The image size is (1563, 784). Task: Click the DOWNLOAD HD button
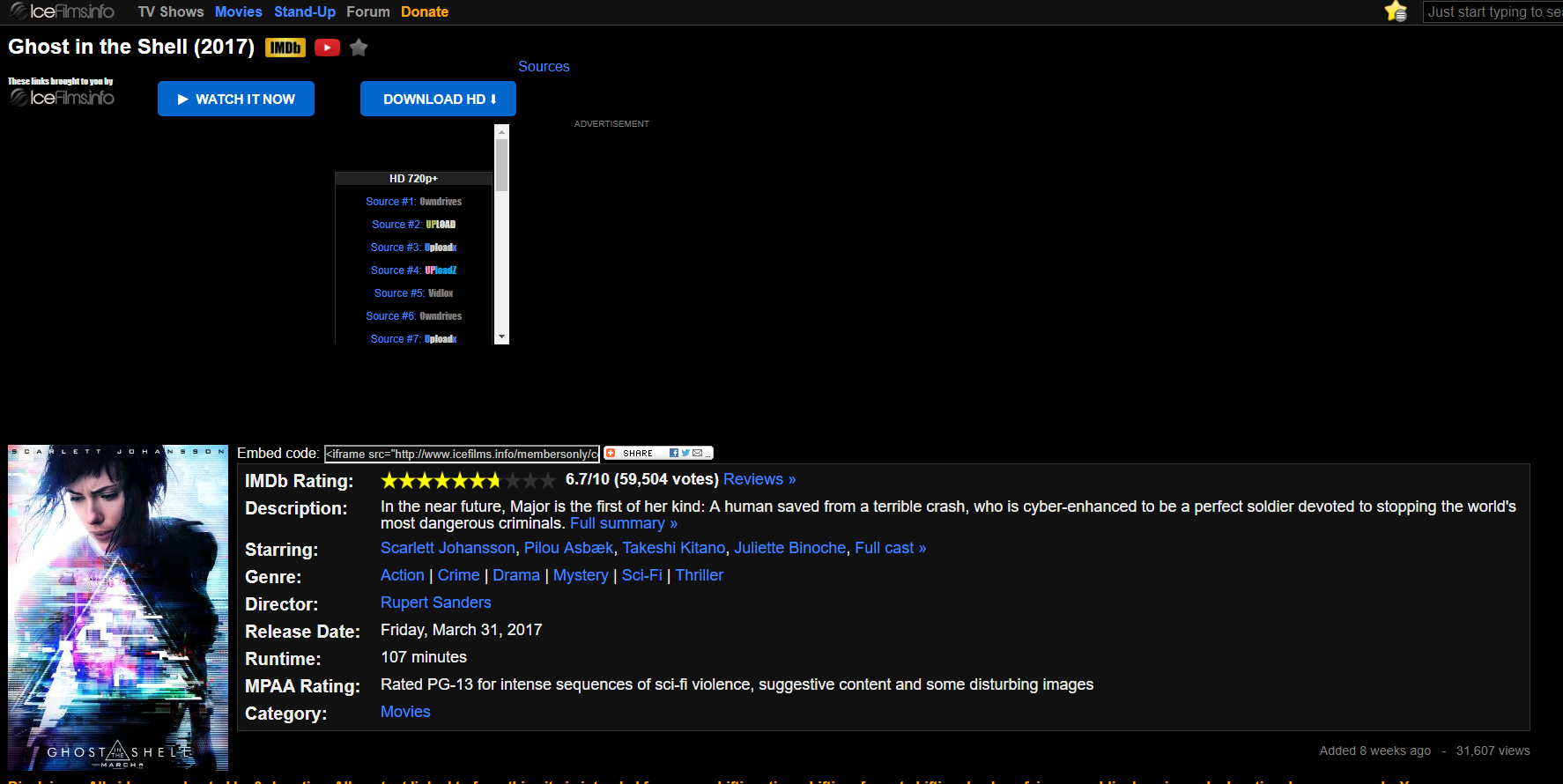(x=438, y=99)
